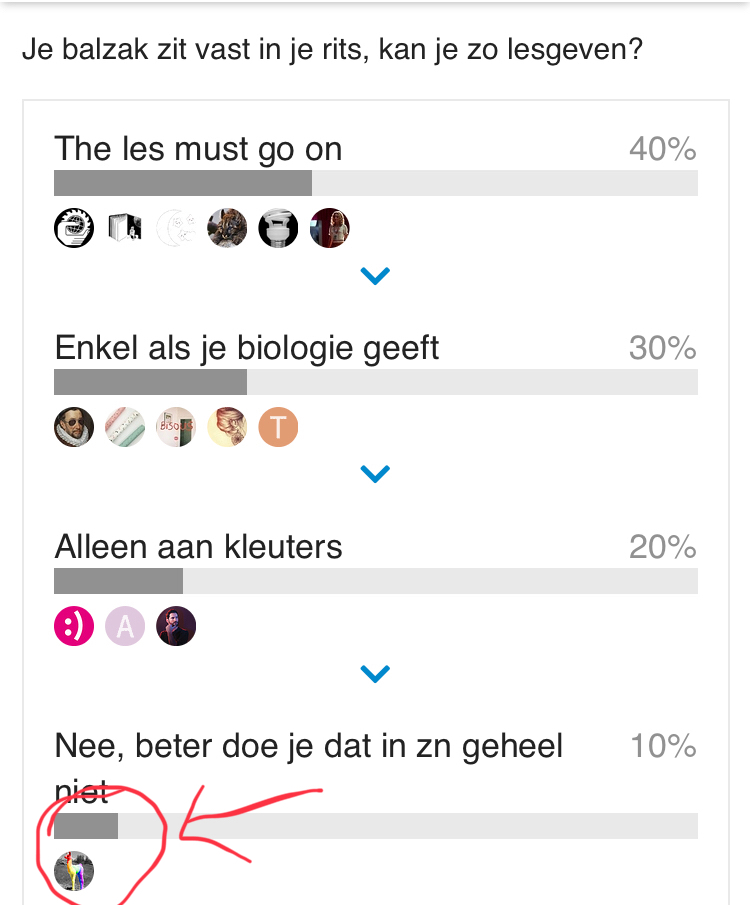Click the crescent moon voter avatar

[x=176, y=229]
